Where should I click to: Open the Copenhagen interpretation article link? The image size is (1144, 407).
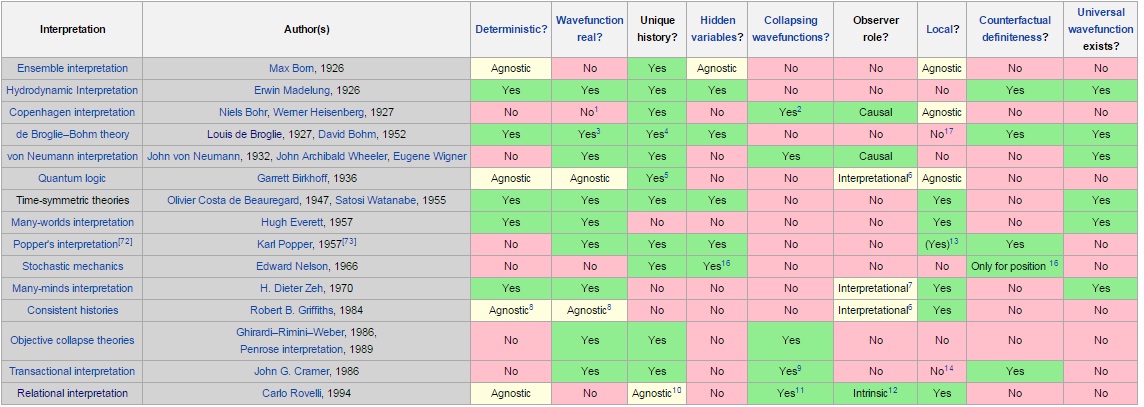(72, 112)
